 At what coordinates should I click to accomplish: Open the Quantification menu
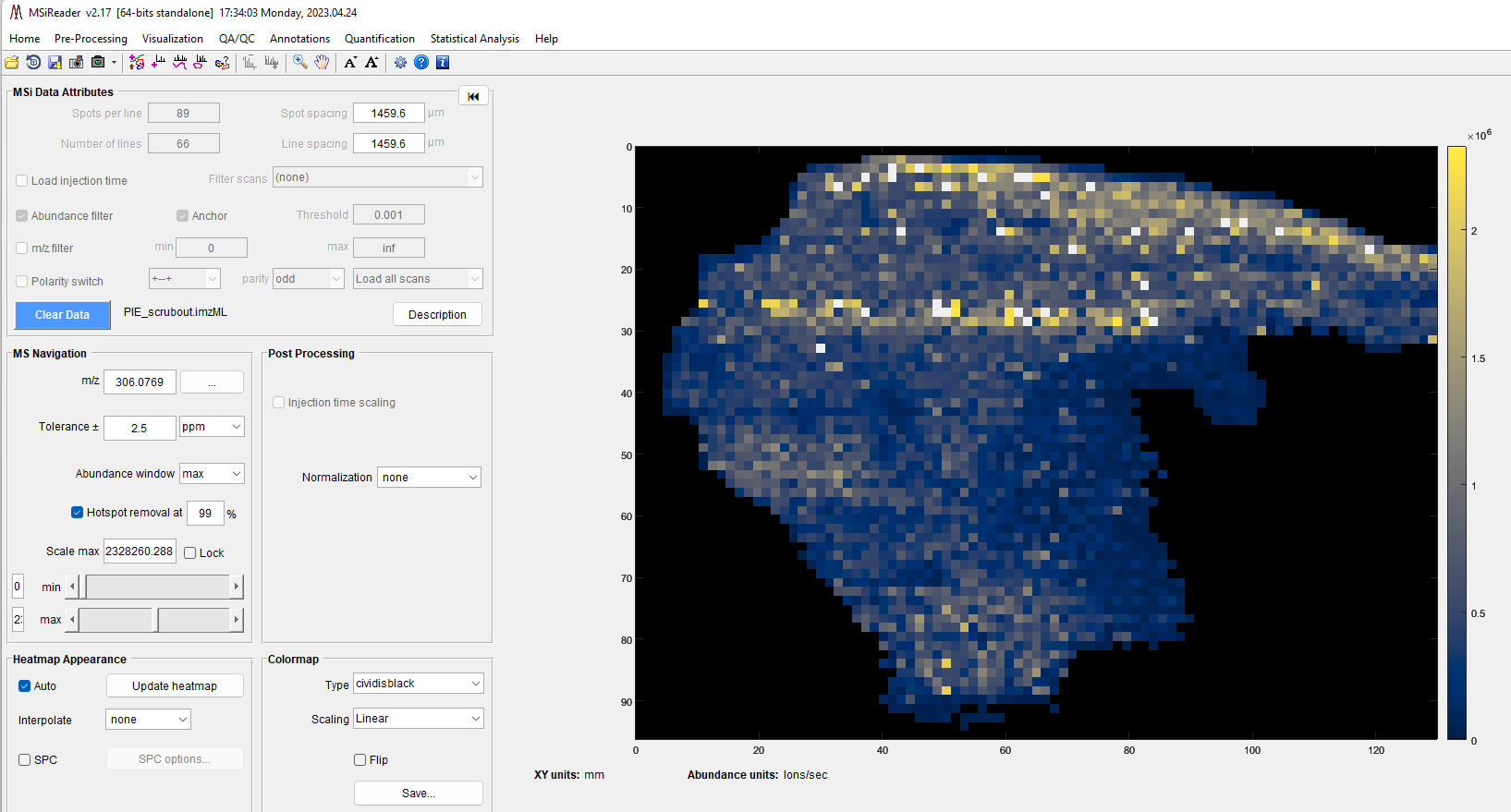[380, 39]
